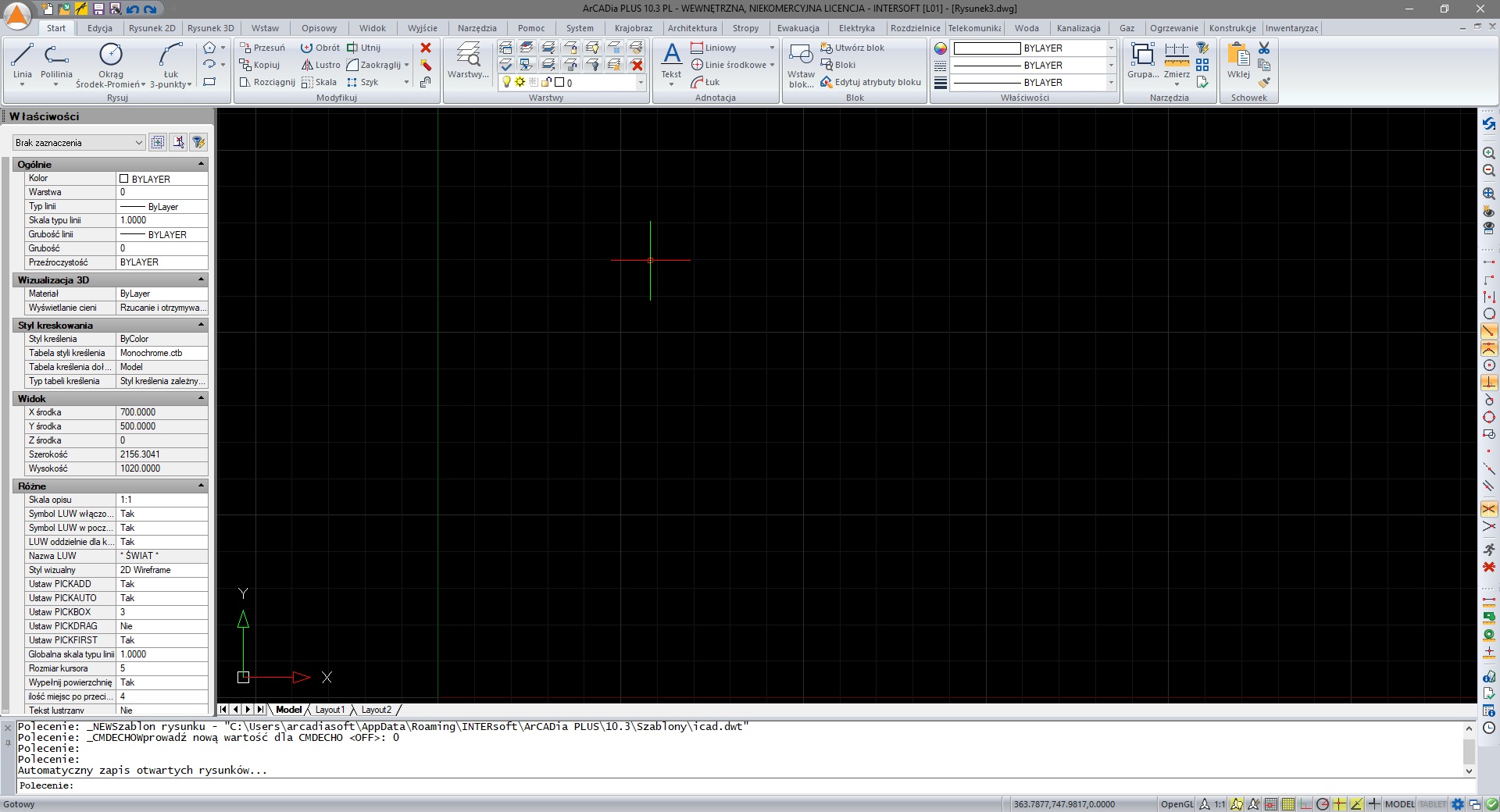Select the Polilinia tool

pyautogui.click(x=56, y=62)
